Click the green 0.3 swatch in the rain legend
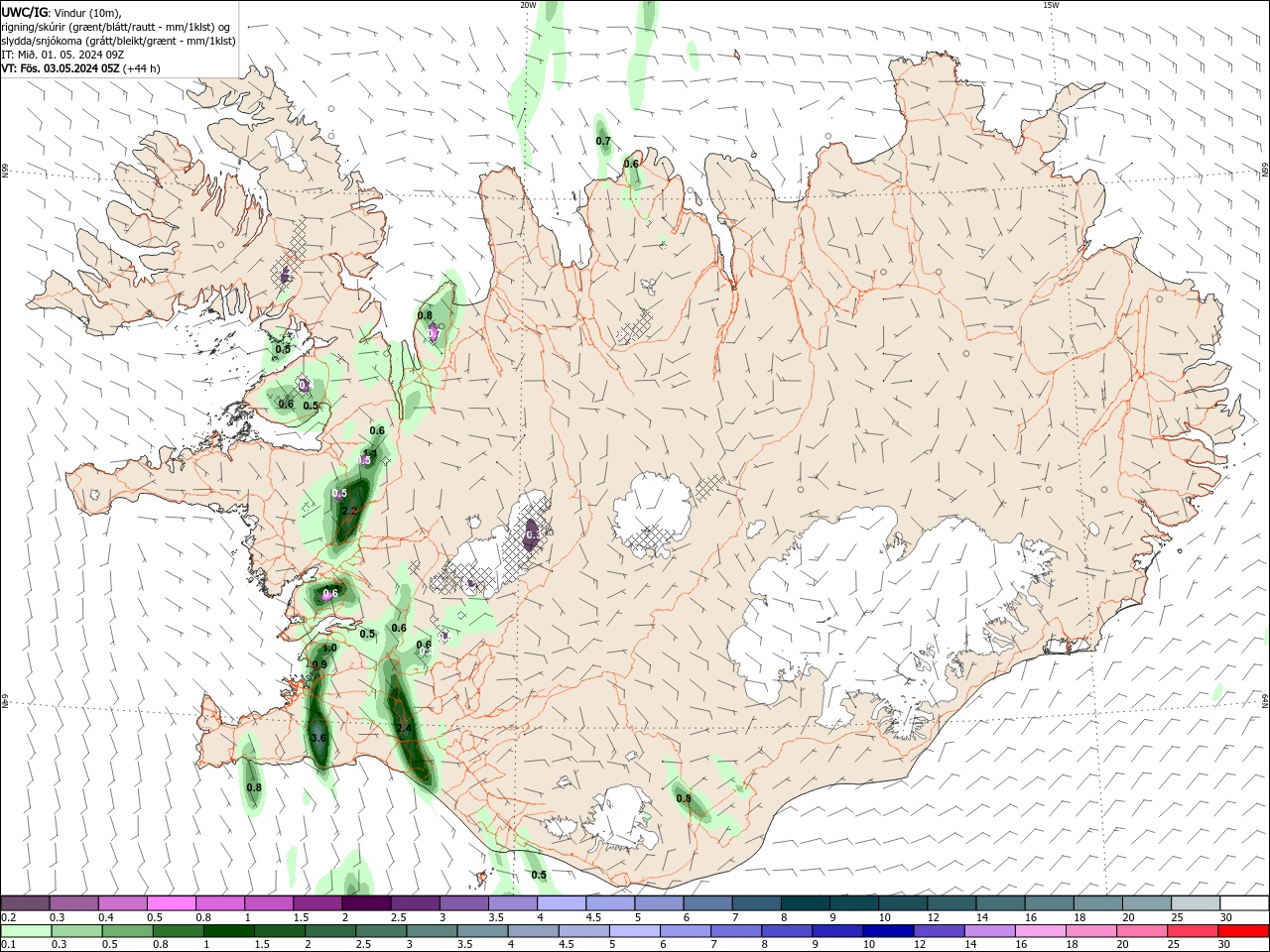The height and width of the screenshot is (952, 1270). pyautogui.click(x=76, y=931)
